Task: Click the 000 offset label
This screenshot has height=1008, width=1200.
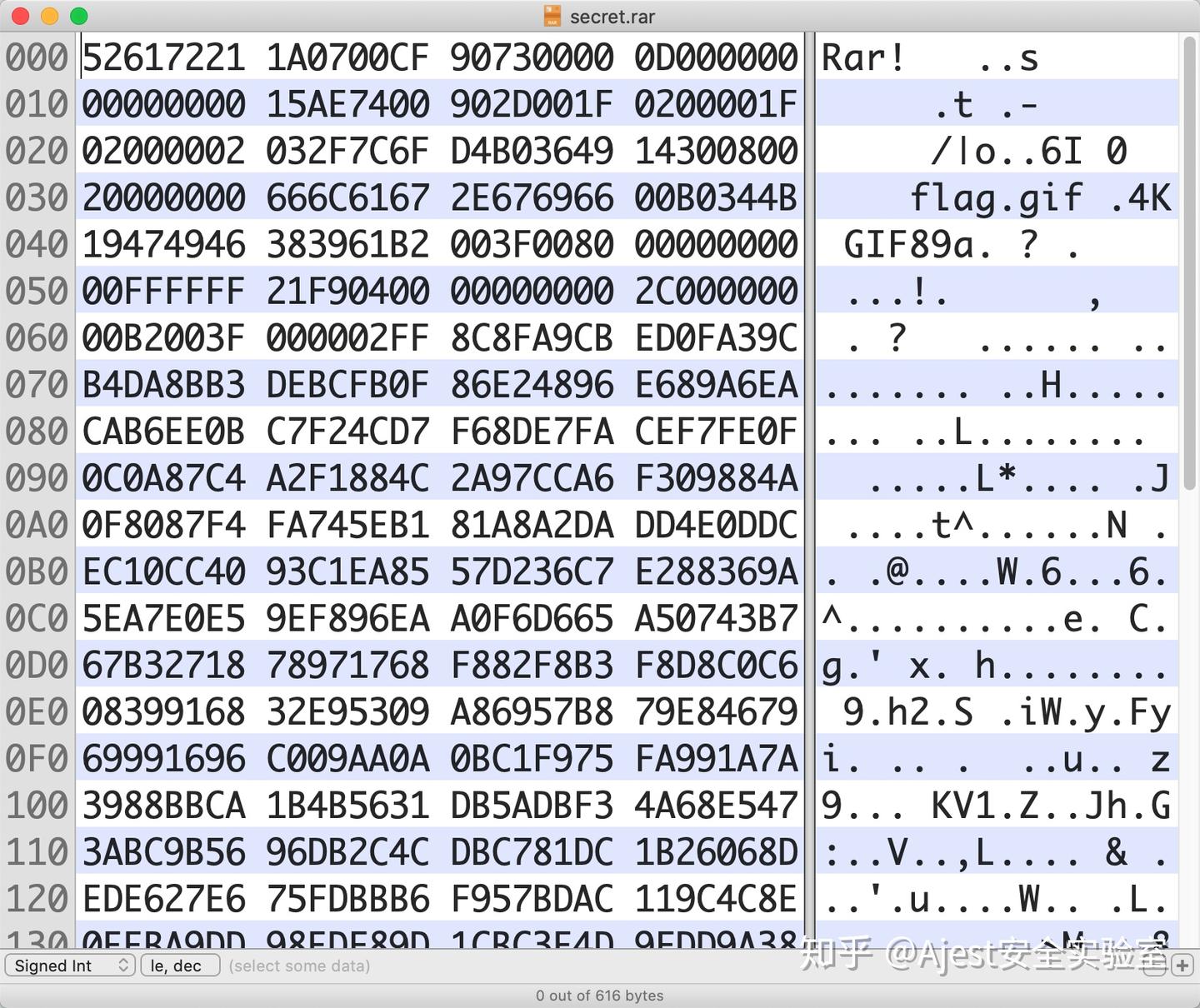Action: pos(37,57)
